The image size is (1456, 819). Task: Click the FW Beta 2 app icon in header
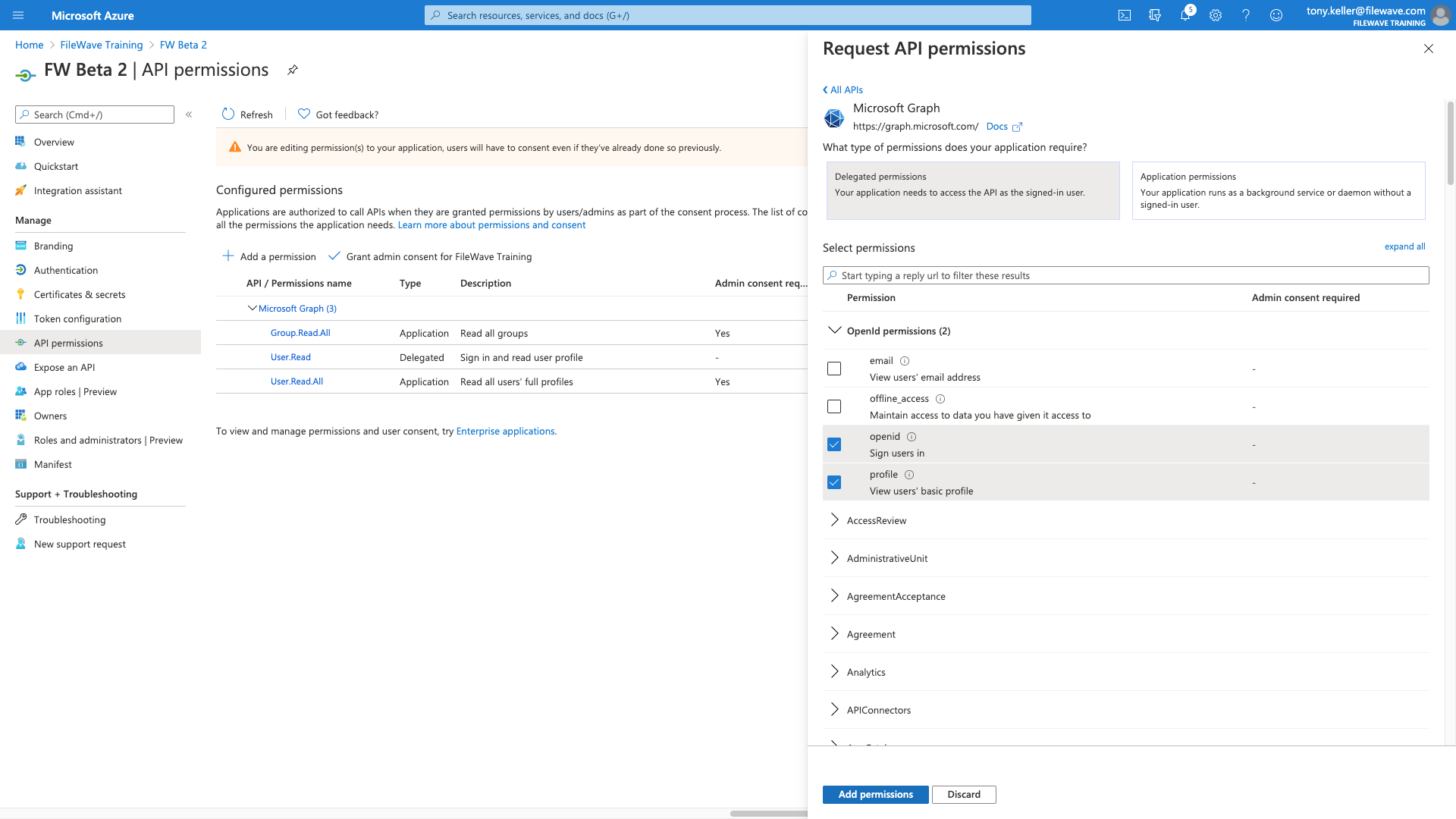25,74
